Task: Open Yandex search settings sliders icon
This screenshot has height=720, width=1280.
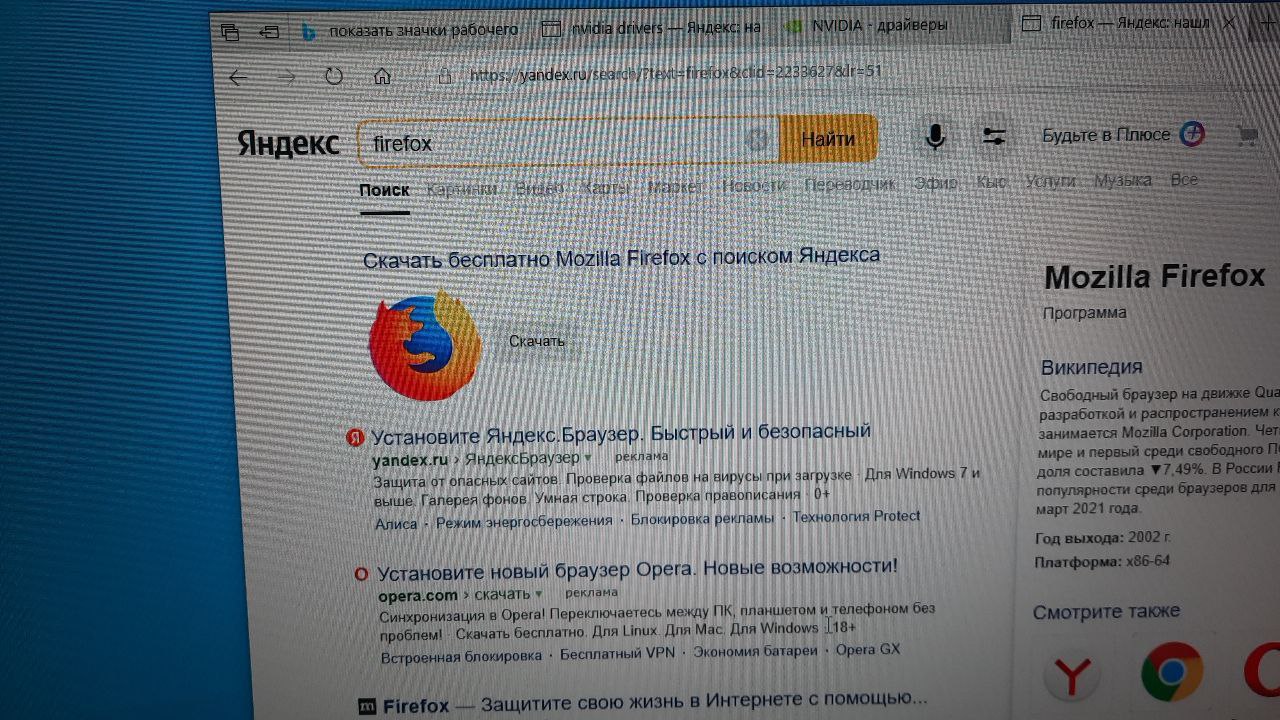Action: (994, 136)
